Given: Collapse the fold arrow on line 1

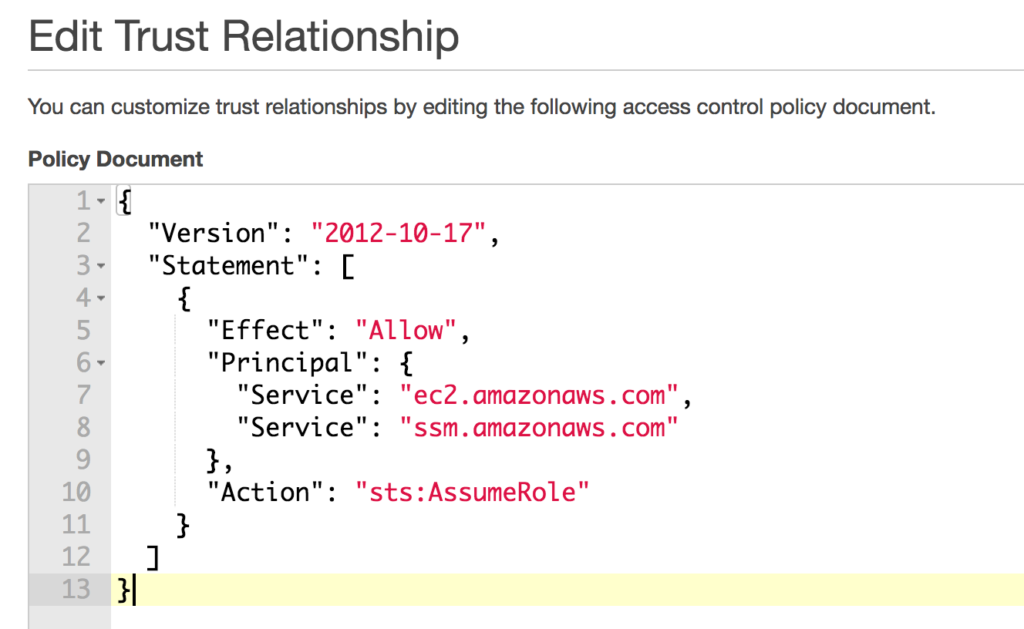Looking at the screenshot, I should pos(100,202).
